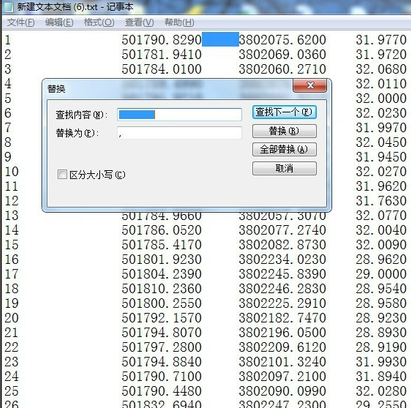Click value 501794.8840 in row 23

[x=161, y=362]
